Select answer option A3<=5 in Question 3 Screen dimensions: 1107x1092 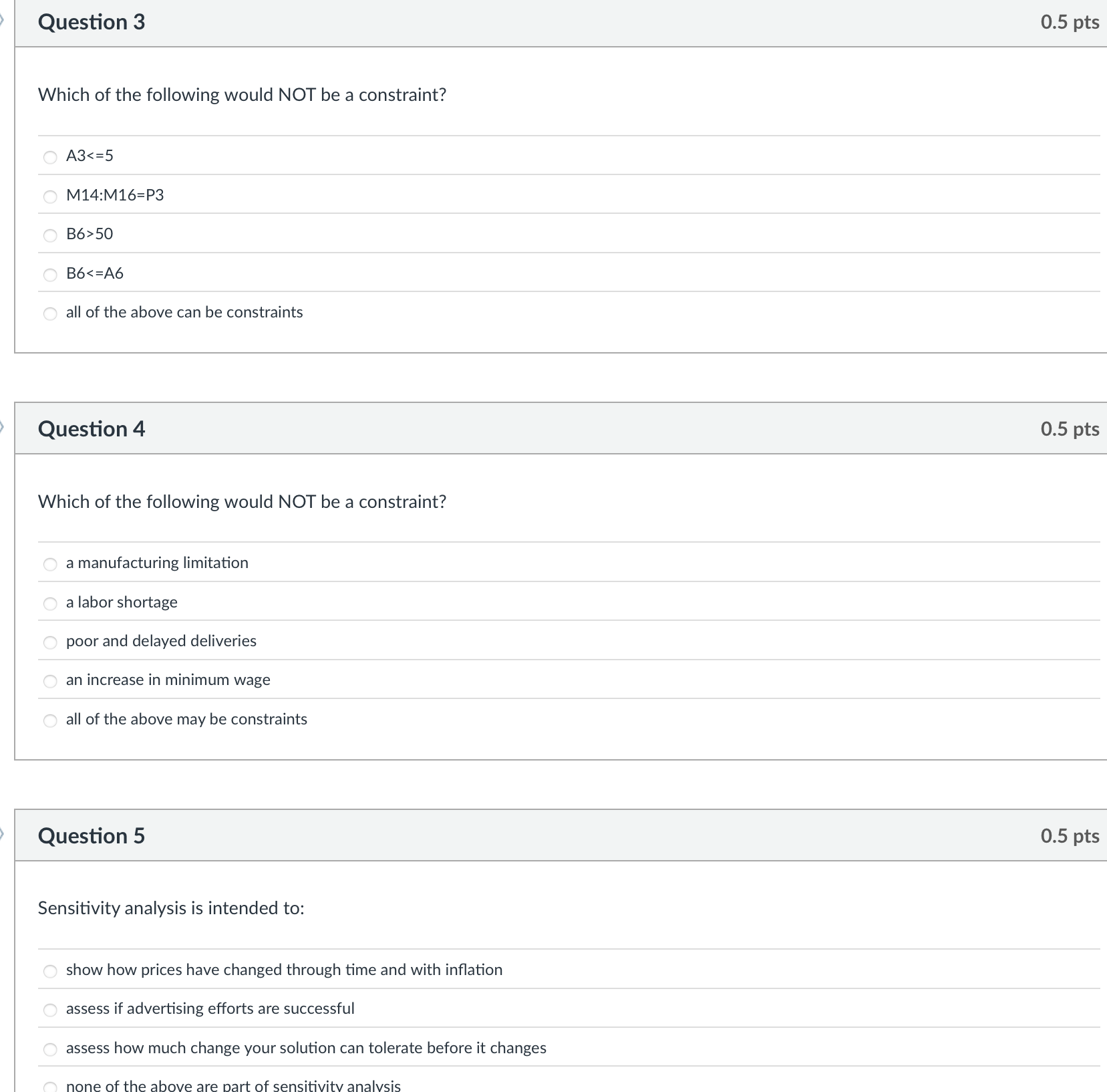tap(50, 157)
